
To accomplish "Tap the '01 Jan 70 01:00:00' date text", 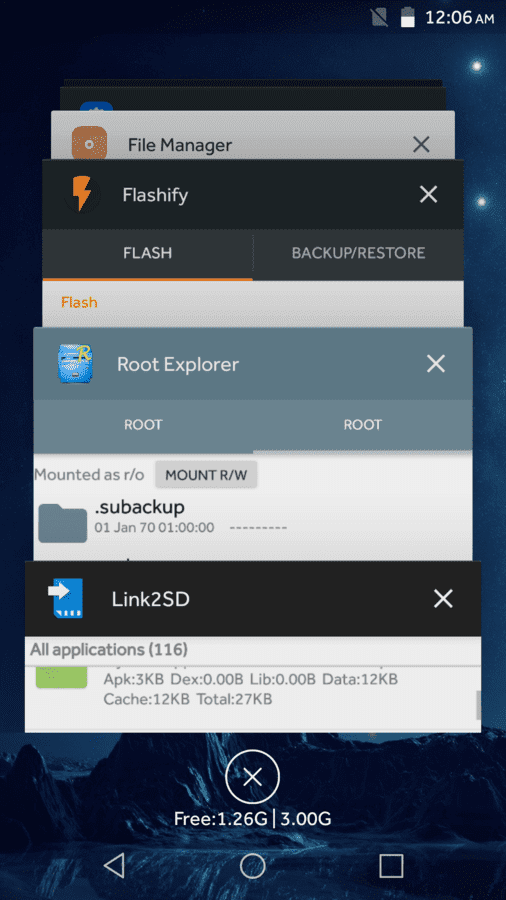I will pyautogui.click(x=154, y=527).
